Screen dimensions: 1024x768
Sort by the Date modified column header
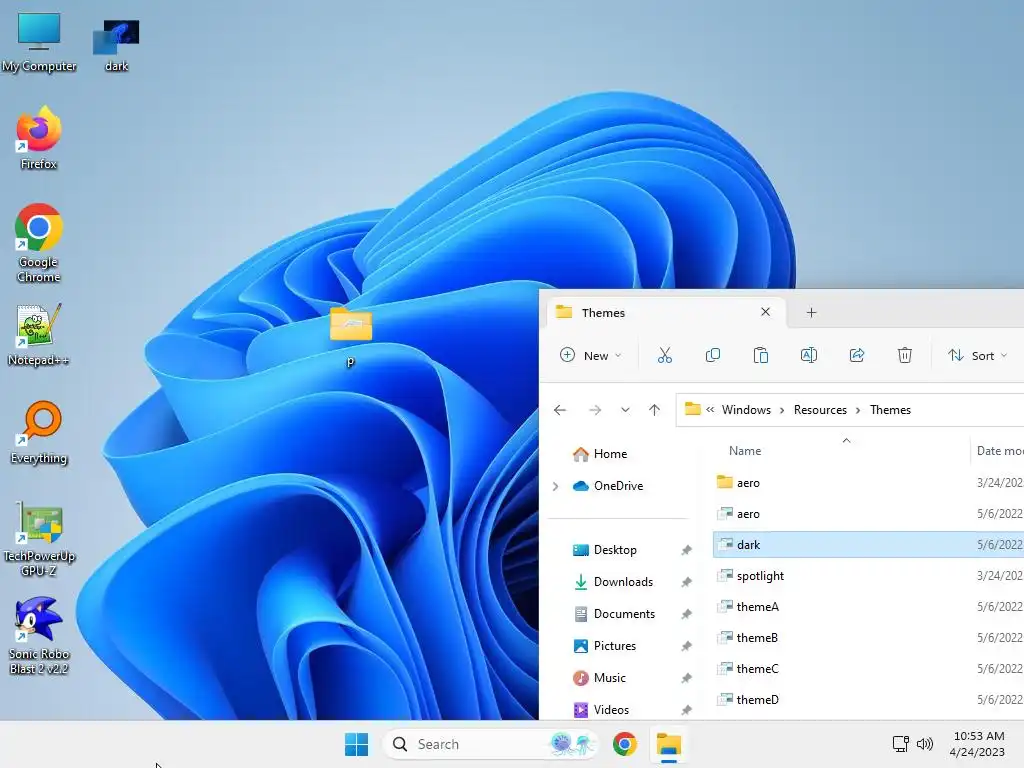pos(999,451)
